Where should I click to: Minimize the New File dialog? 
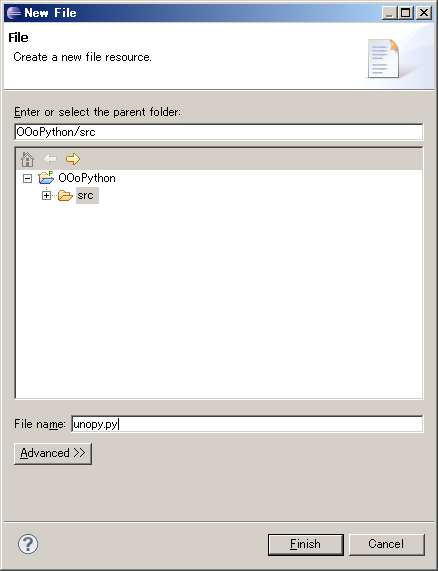tap(390, 13)
